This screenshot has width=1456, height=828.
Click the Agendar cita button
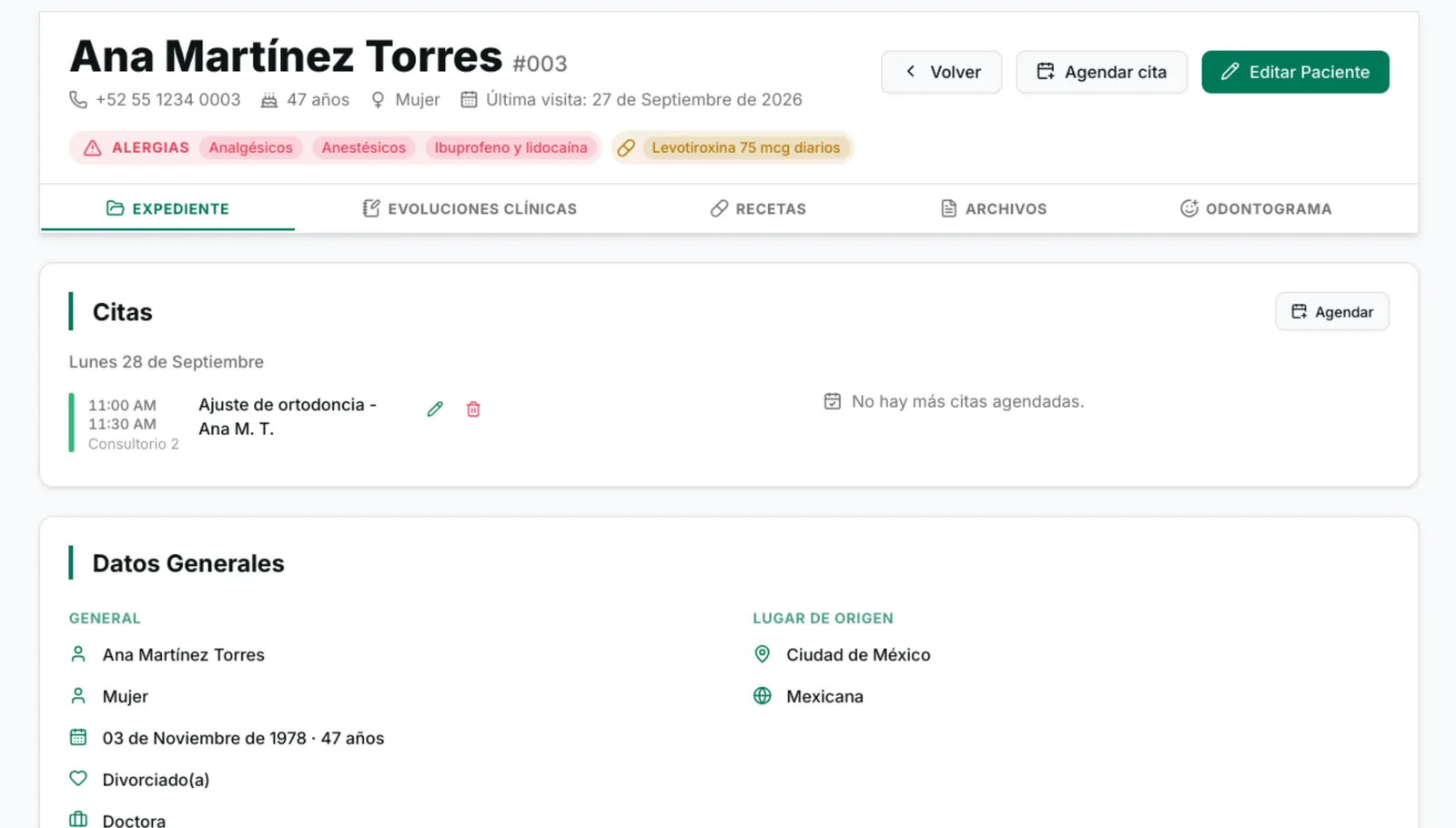pyautogui.click(x=1102, y=72)
